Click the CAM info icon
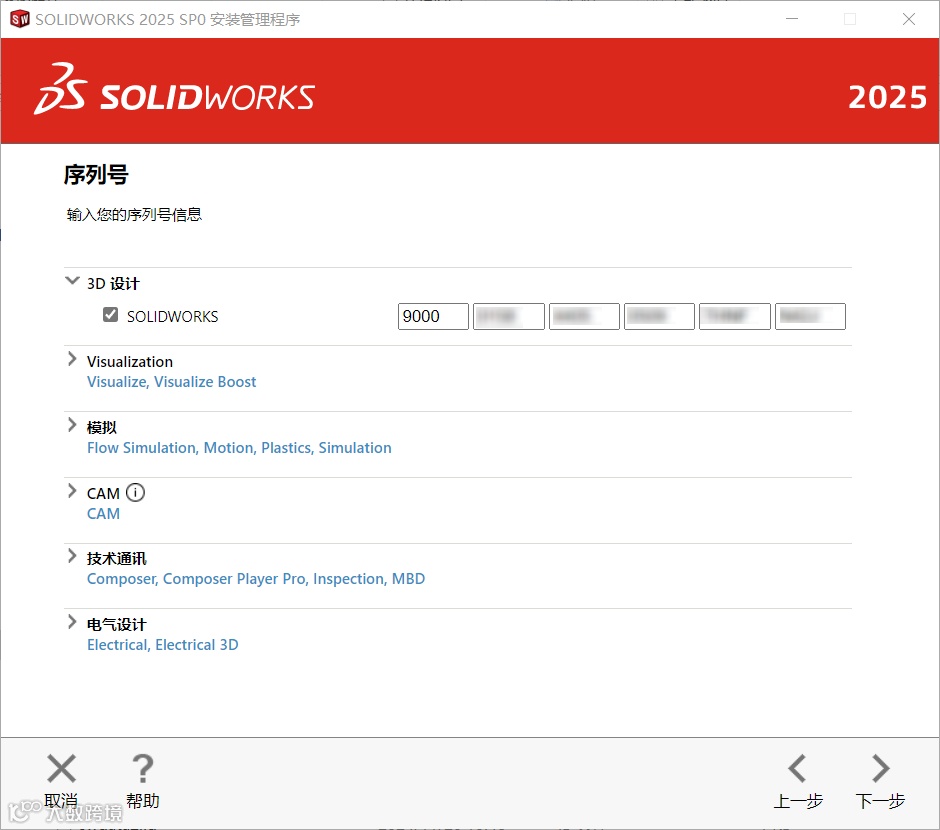 135,493
